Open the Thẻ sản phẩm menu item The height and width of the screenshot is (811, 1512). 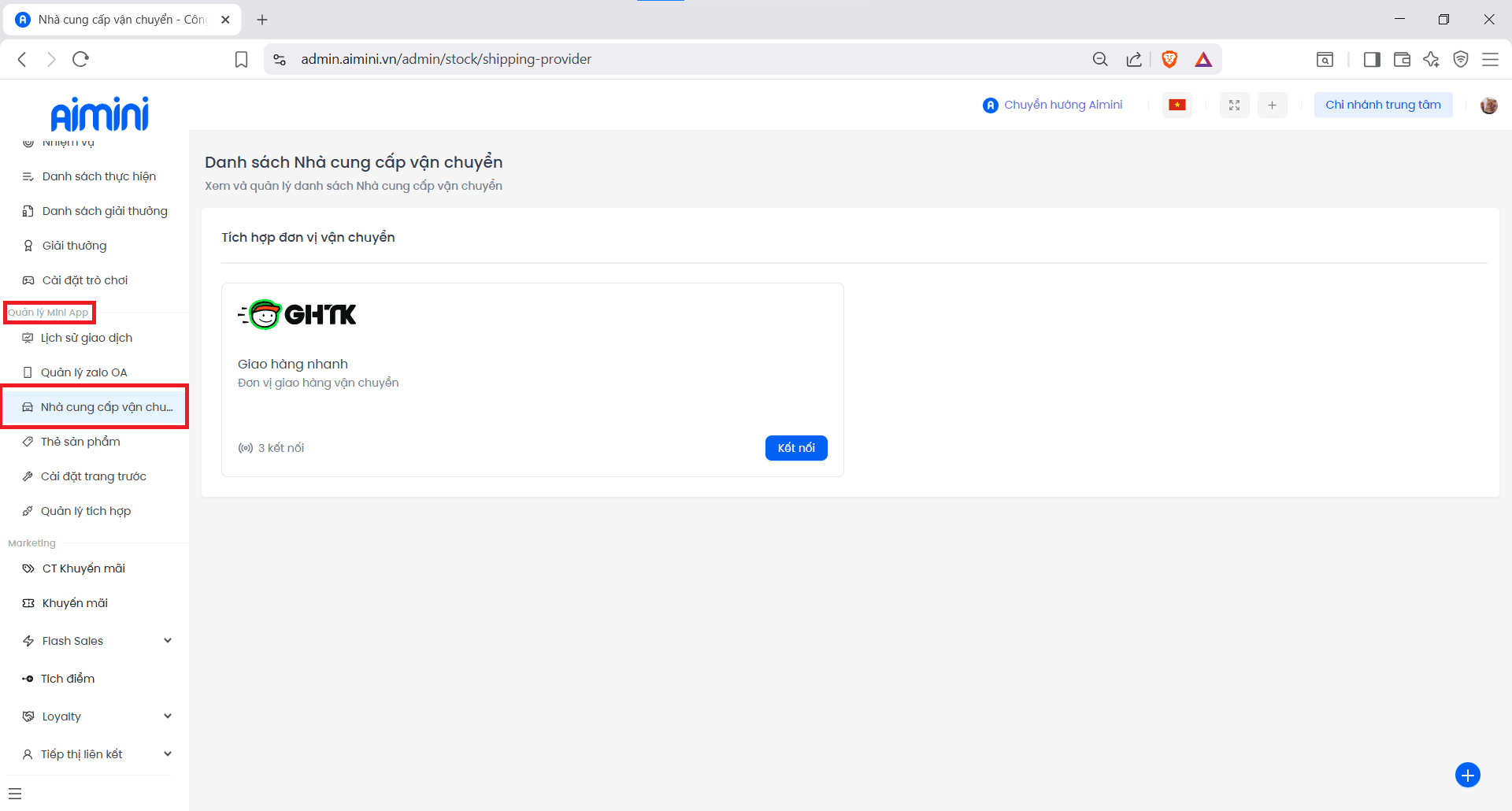point(80,442)
